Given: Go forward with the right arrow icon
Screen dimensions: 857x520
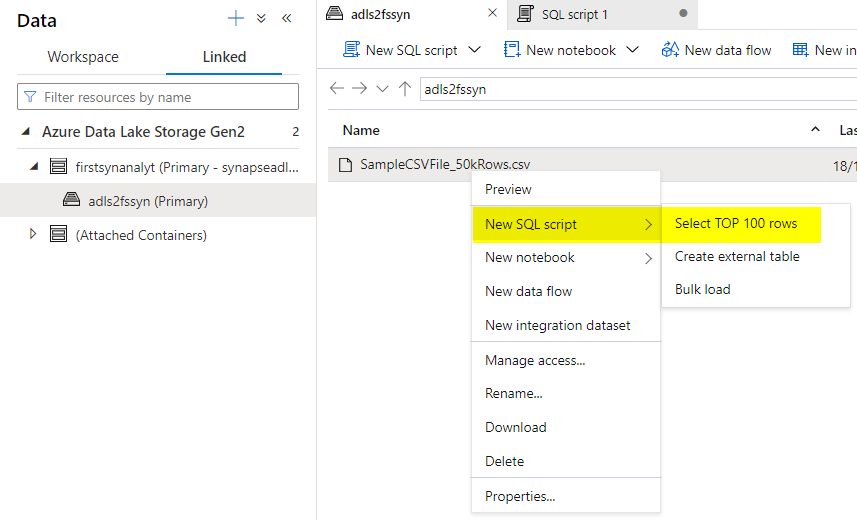Looking at the screenshot, I should (359, 88).
